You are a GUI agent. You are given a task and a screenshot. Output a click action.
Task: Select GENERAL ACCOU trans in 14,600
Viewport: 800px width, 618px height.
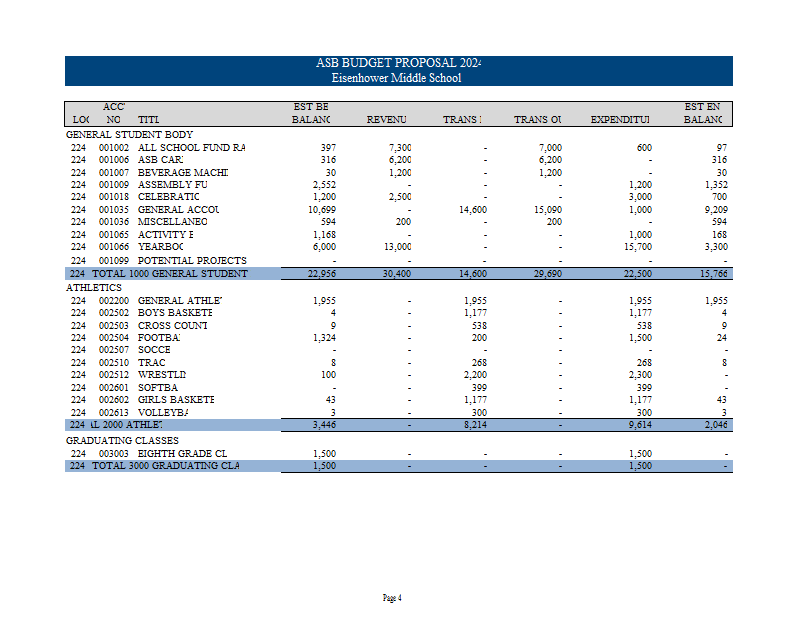click(x=473, y=210)
